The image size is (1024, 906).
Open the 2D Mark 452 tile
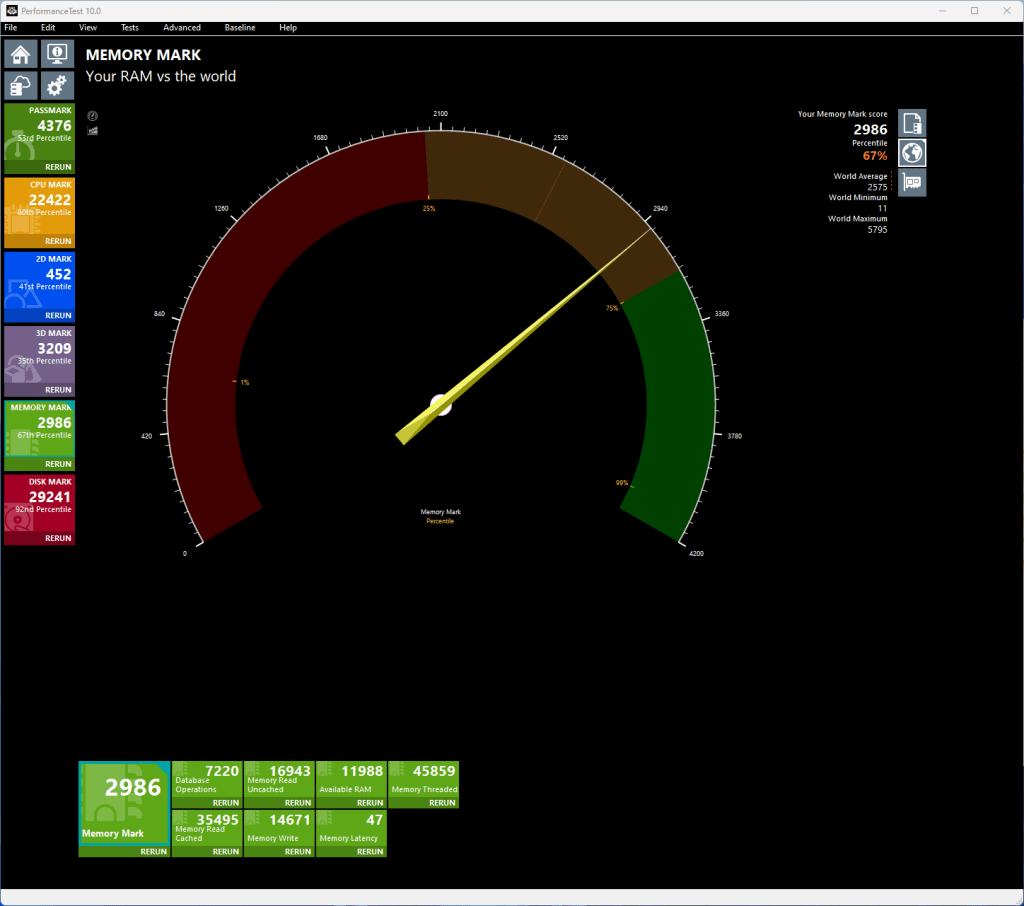pos(39,282)
